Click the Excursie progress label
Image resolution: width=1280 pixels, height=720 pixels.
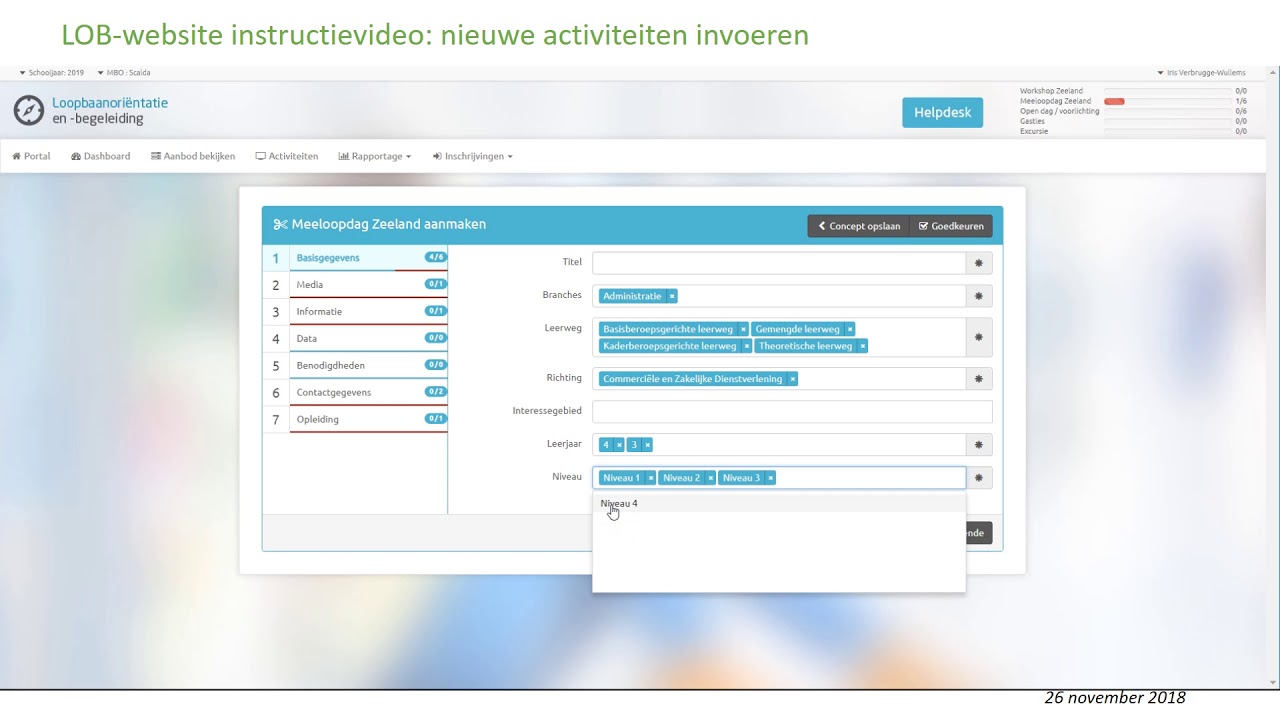point(1034,131)
